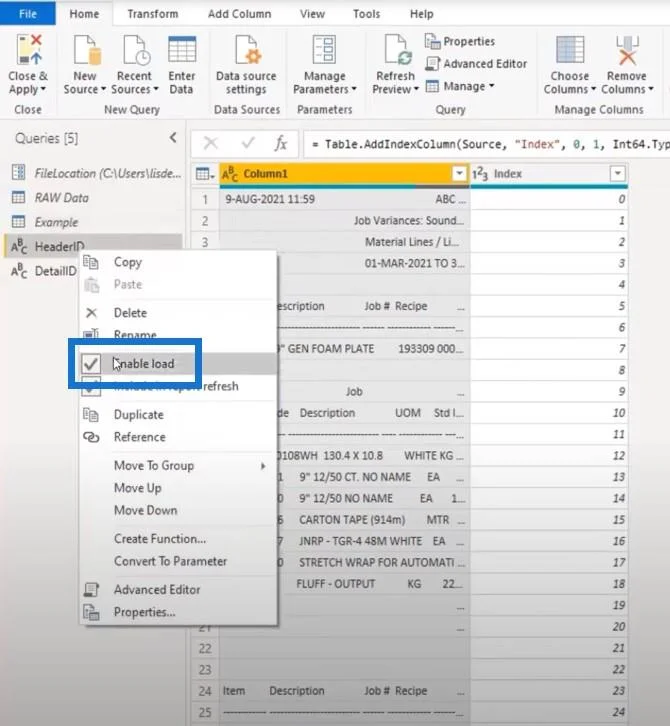Toggle the Enable load checkbox
Image resolution: width=670 pixels, height=726 pixels.
pos(91,364)
